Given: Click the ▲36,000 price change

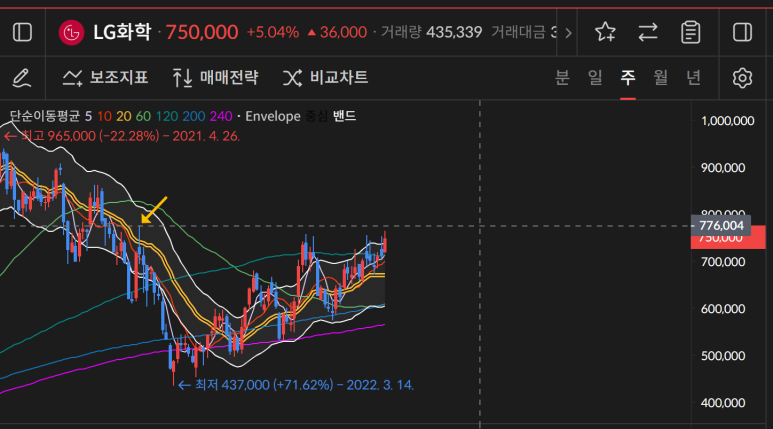Looking at the screenshot, I should point(337,33).
